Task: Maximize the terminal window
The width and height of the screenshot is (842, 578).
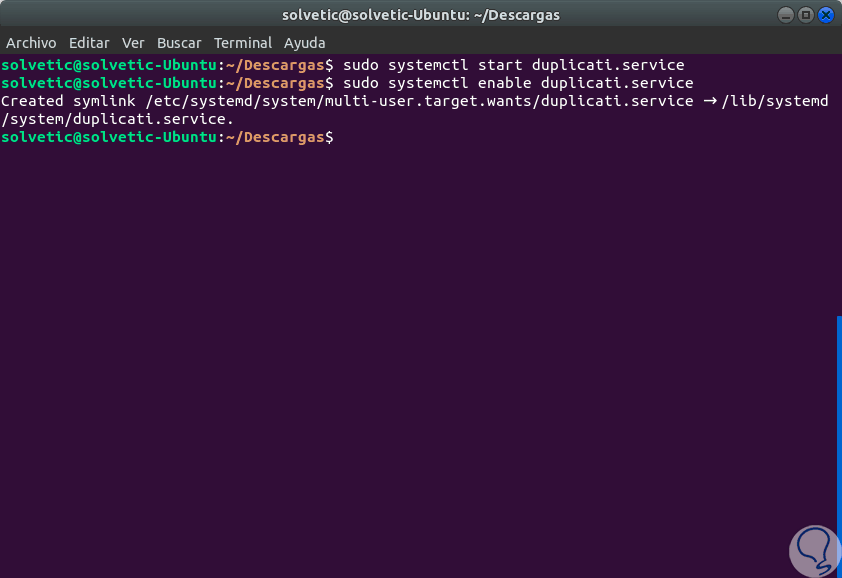Action: pyautogui.click(x=805, y=15)
